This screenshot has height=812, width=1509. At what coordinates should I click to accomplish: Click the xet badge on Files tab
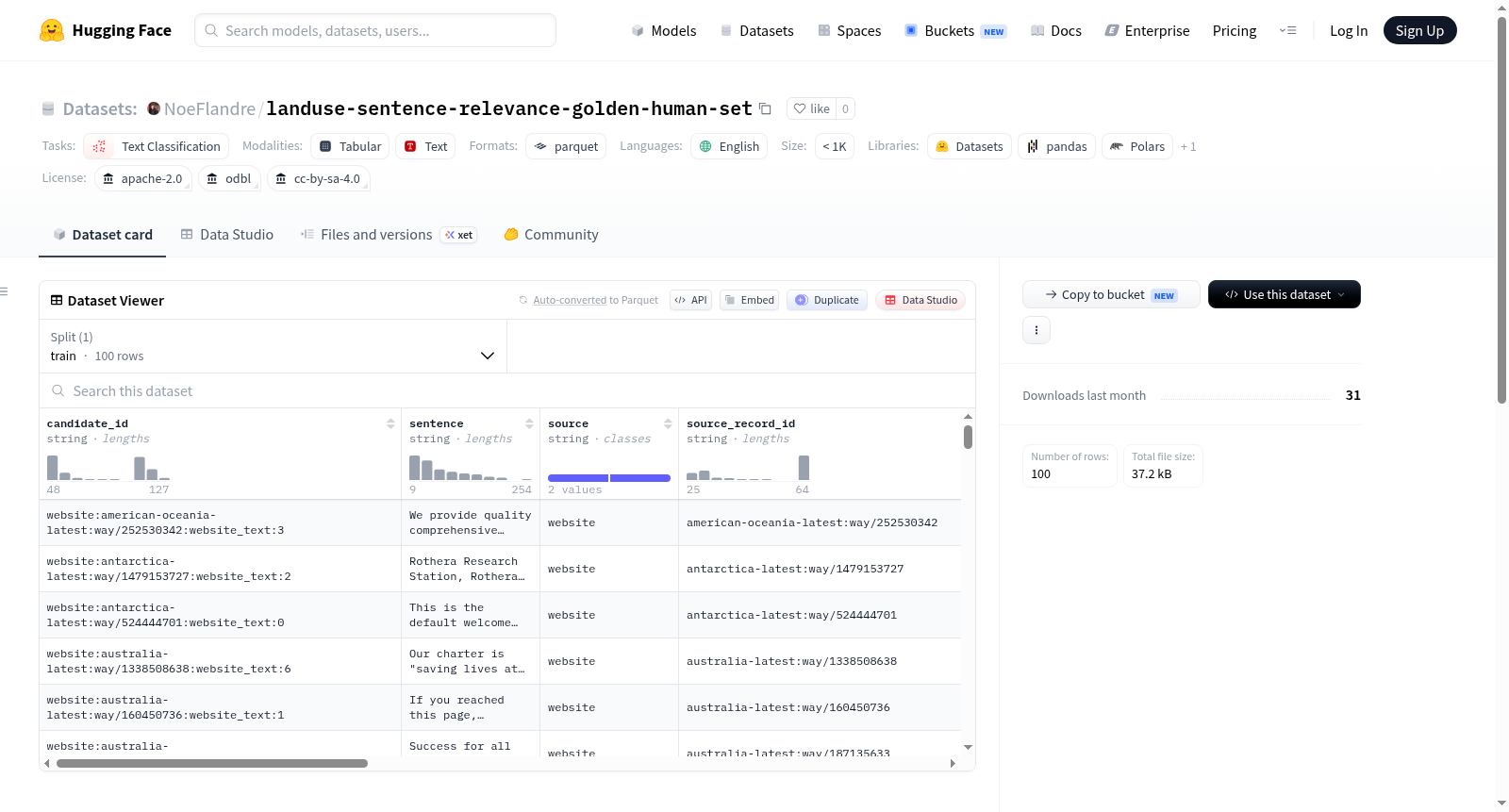(x=459, y=235)
